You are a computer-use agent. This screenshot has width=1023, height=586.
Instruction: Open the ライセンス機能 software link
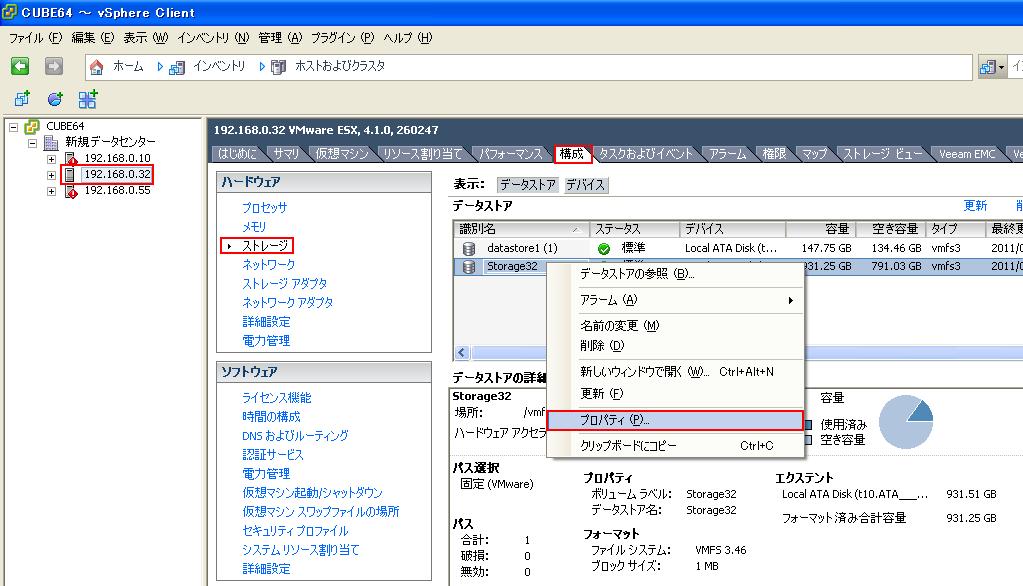point(277,398)
